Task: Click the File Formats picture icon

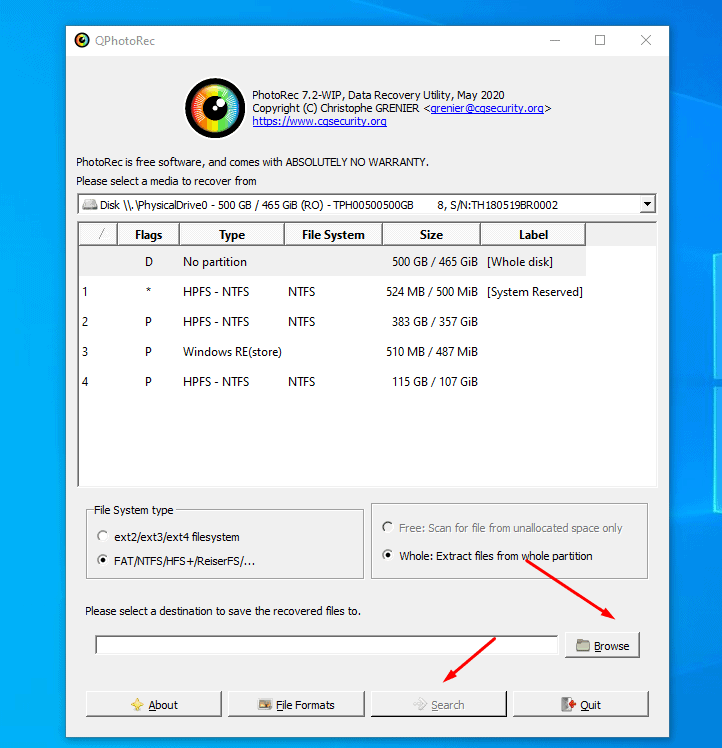Action: click(x=265, y=705)
